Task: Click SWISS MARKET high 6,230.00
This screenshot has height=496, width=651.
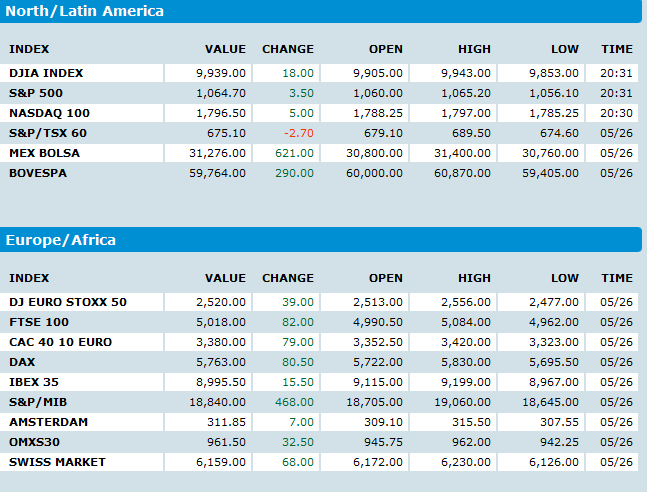Action: (x=466, y=462)
